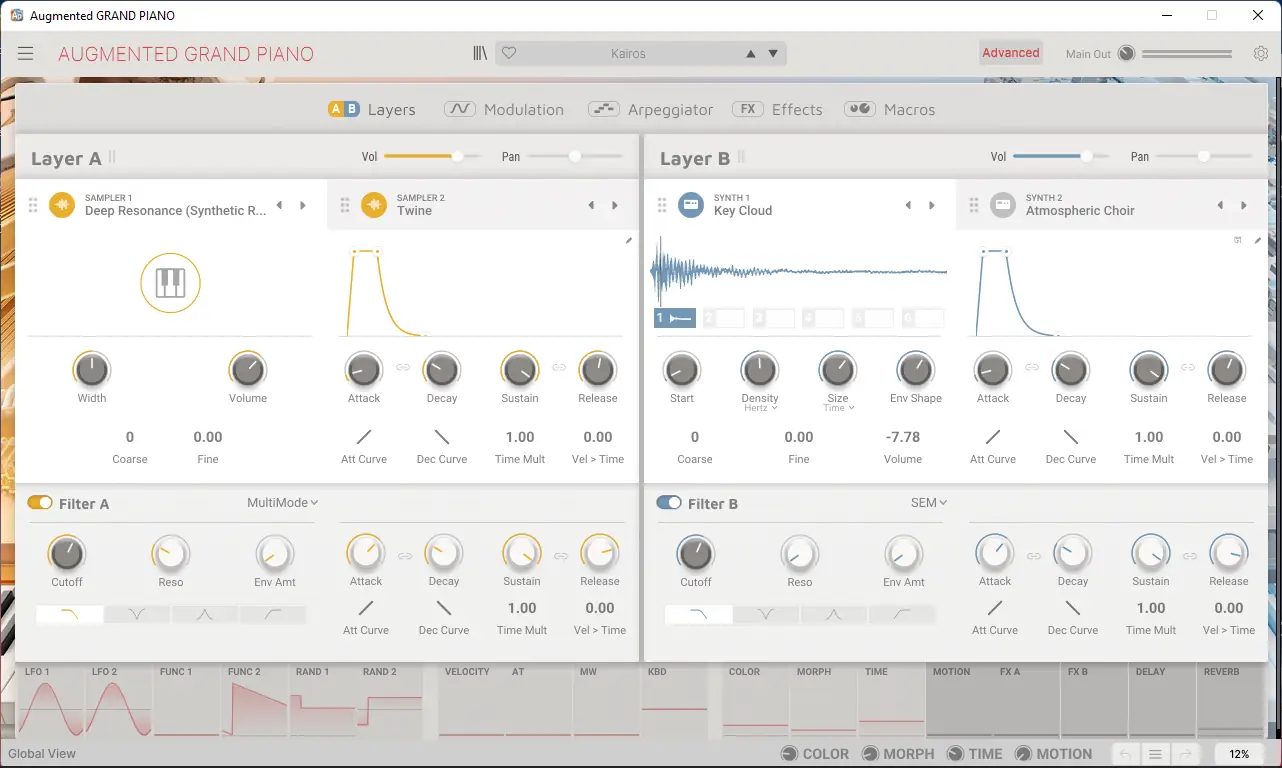
Task: Click the FUNC 2 modulation slot
Action: pyautogui.click(x=255, y=702)
